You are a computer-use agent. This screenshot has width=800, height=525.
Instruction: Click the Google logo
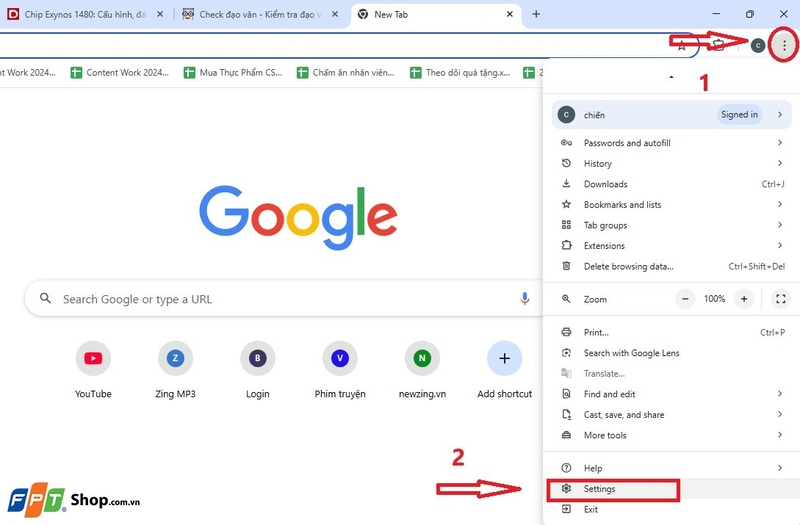[x=298, y=217]
